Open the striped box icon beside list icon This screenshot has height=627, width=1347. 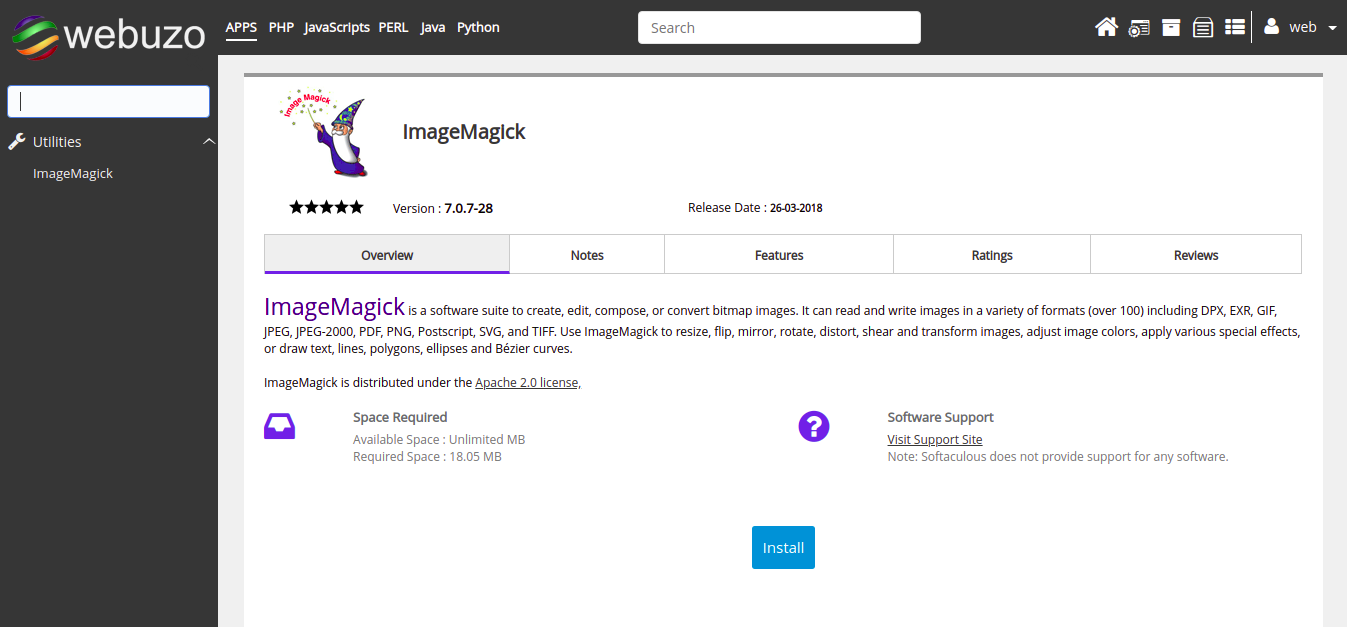coord(1203,27)
